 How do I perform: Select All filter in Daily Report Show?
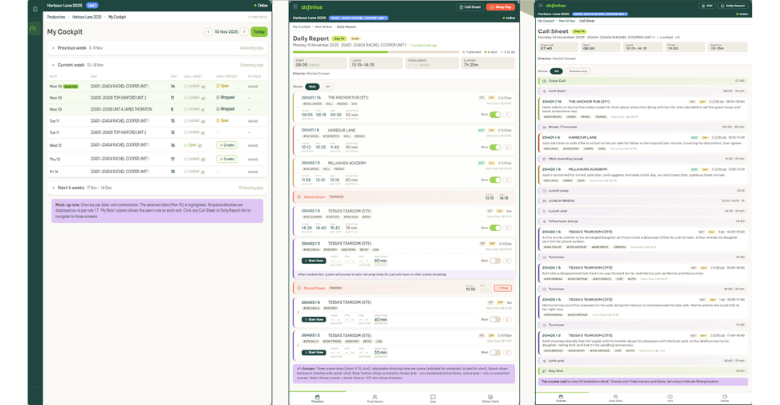coord(328,87)
